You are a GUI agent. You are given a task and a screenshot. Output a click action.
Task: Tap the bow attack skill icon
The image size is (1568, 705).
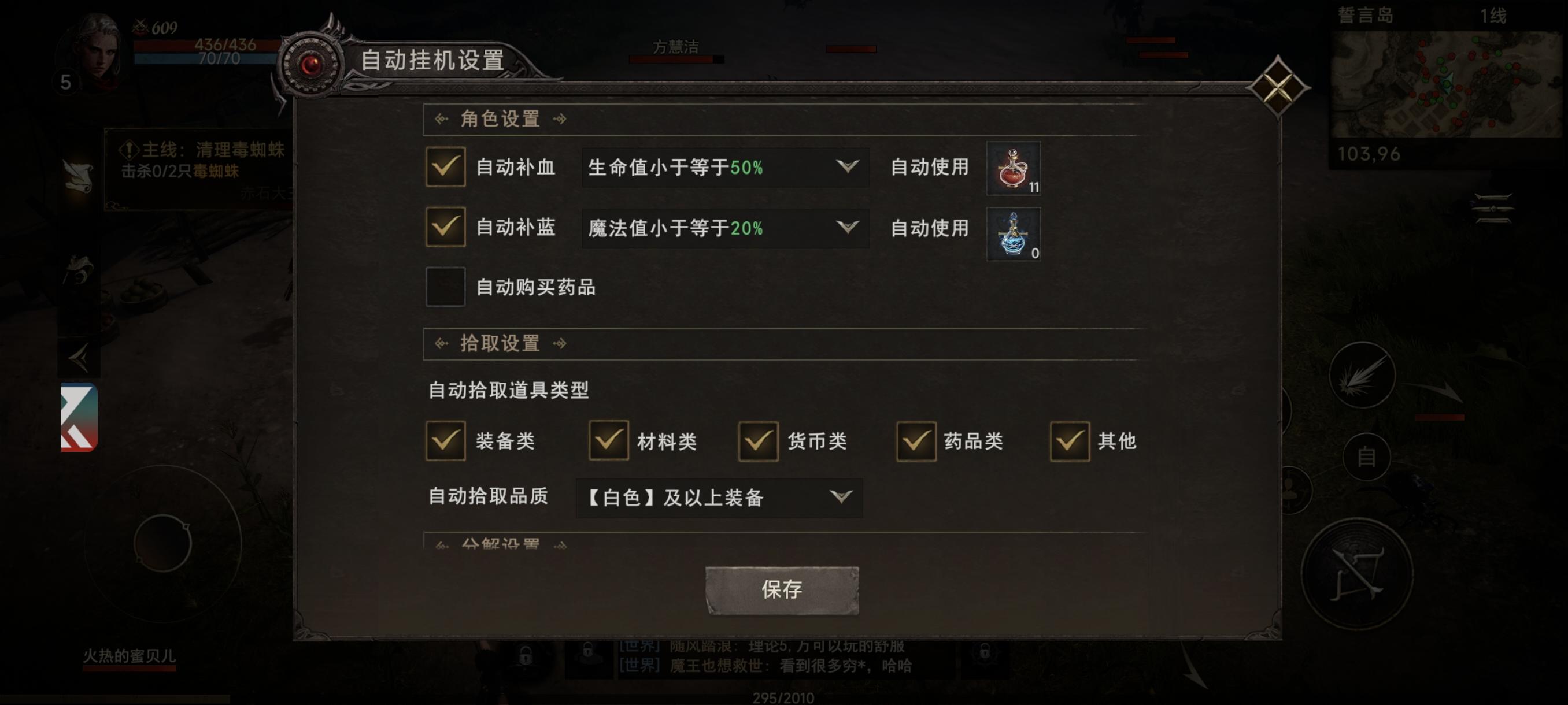[1357, 574]
